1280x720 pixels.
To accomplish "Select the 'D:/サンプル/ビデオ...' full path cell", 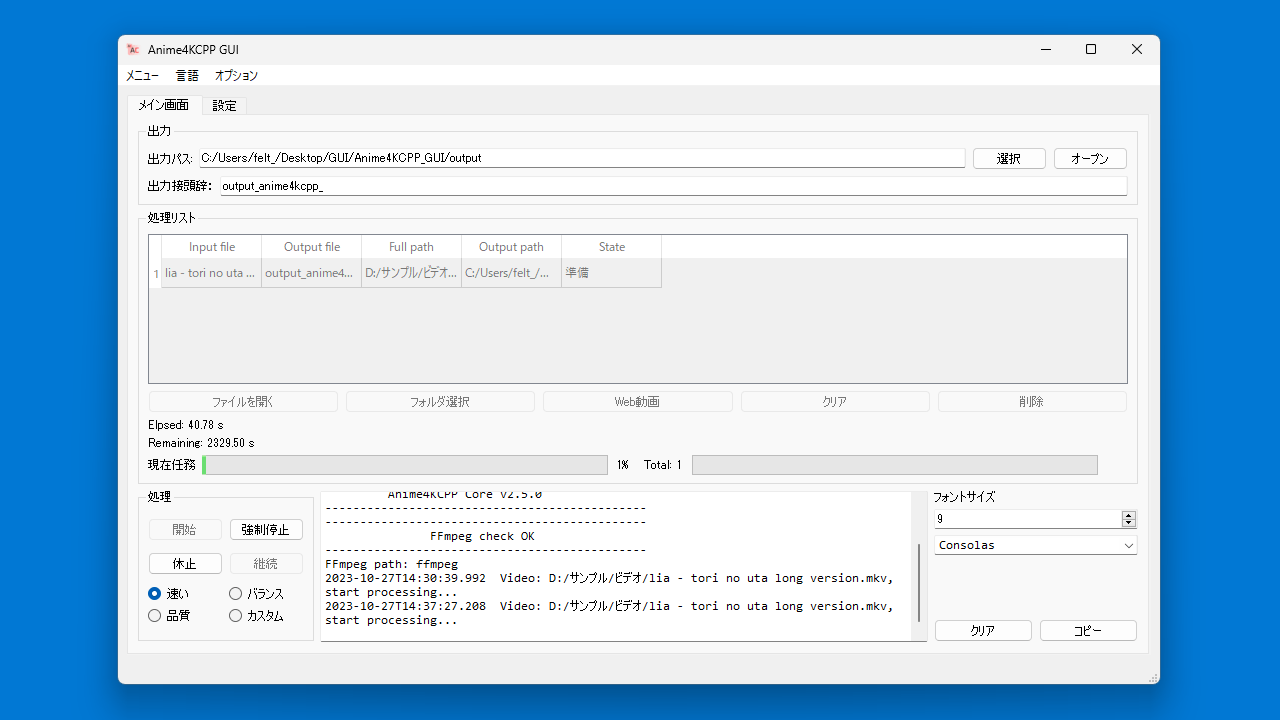I will (412, 273).
